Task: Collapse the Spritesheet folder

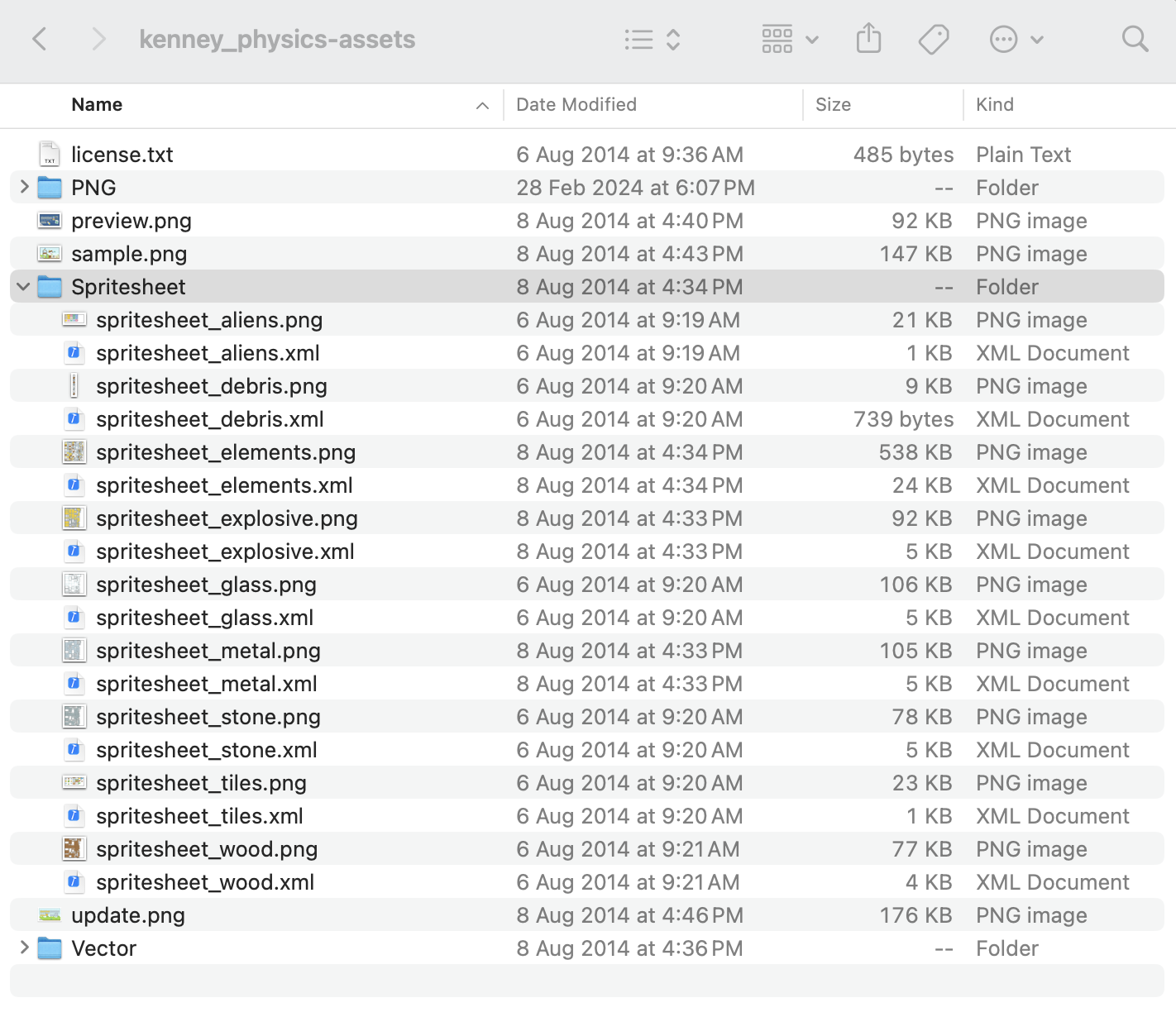Action: tap(23, 286)
